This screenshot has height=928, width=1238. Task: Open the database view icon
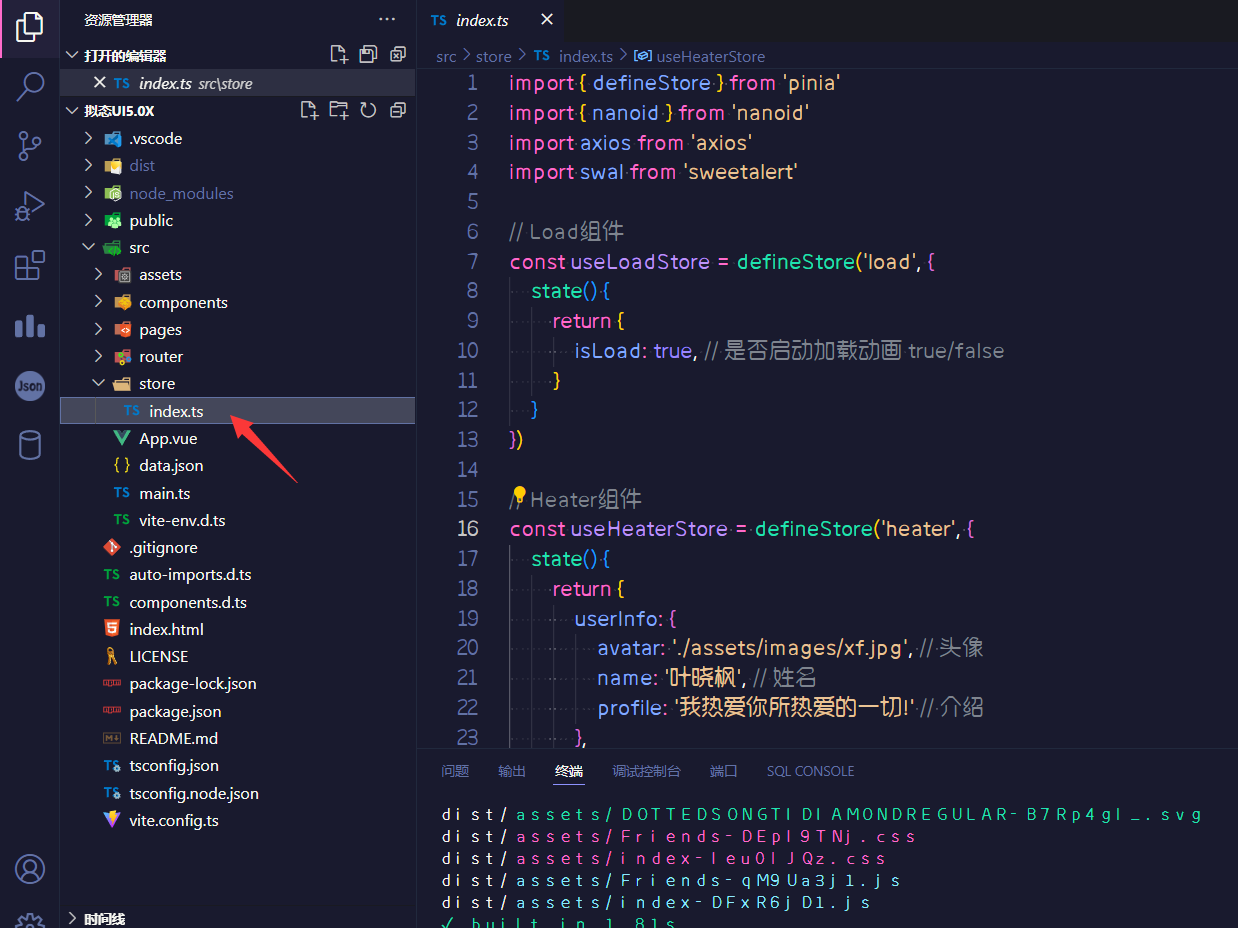[30, 445]
